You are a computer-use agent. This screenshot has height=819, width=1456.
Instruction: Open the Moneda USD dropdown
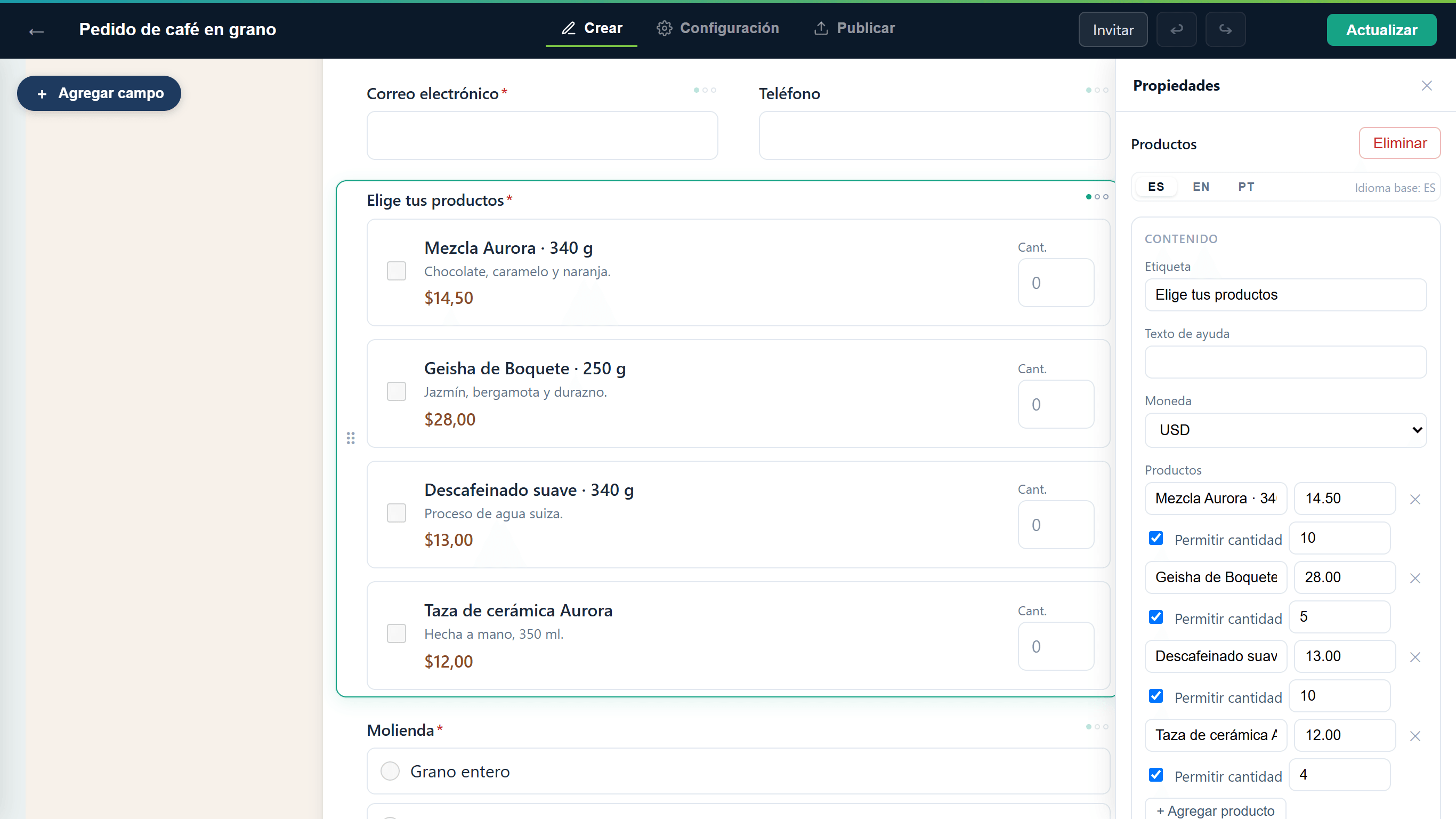[1285, 430]
